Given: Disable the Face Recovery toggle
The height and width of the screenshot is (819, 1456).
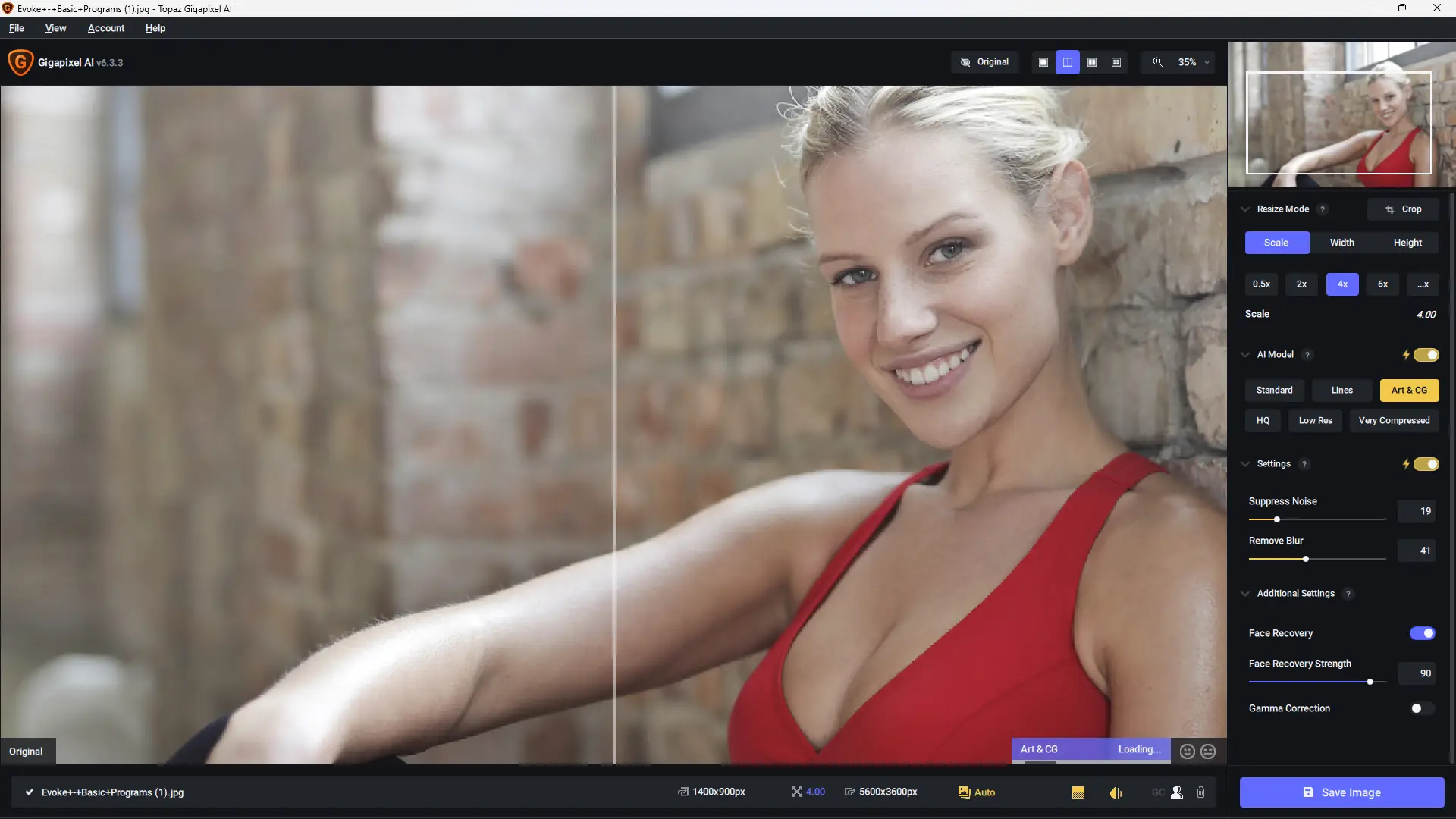Looking at the screenshot, I should (x=1422, y=633).
